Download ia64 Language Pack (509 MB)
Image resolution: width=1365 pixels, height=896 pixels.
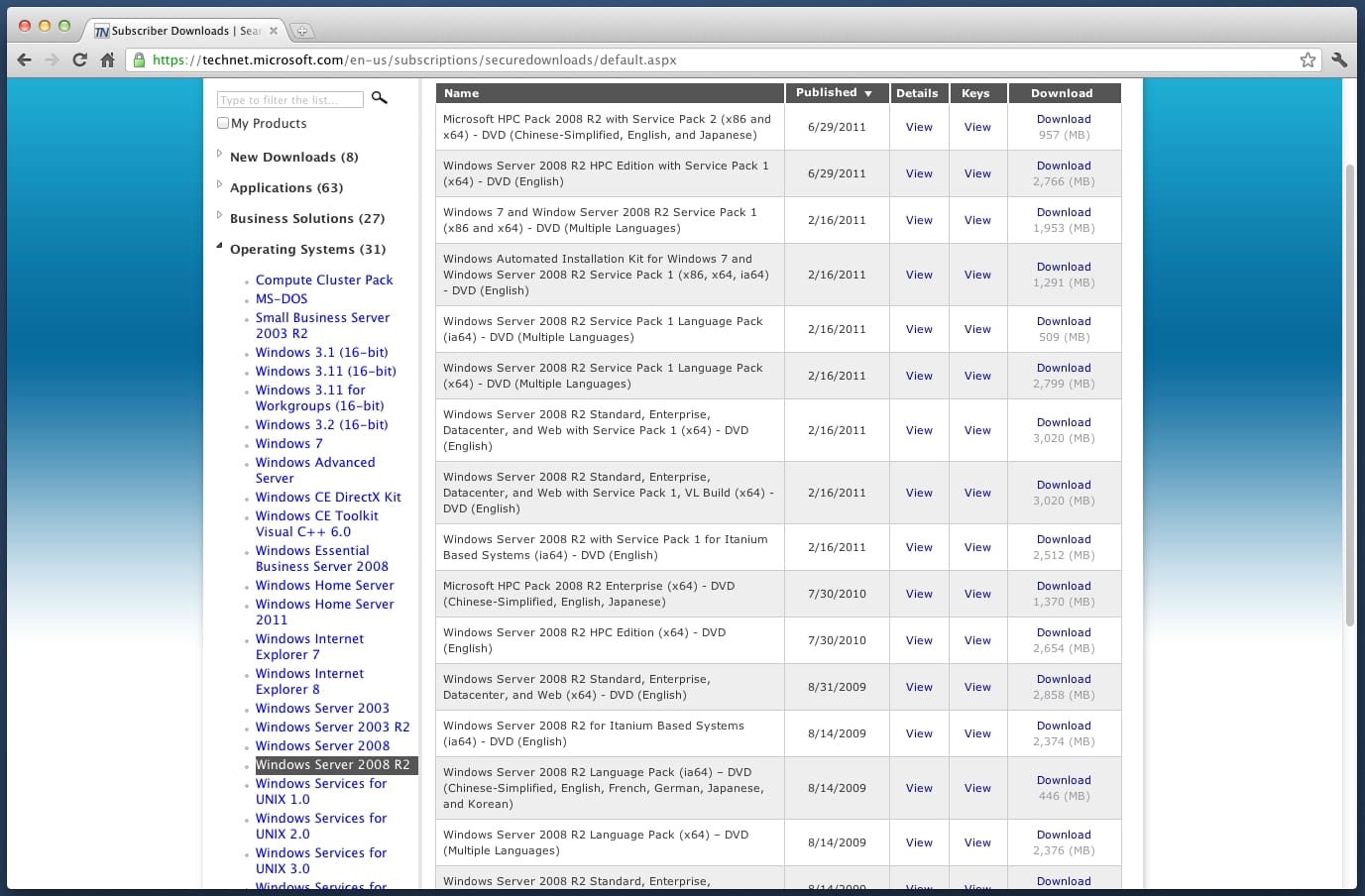pyautogui.click(x=1064, y=321)
